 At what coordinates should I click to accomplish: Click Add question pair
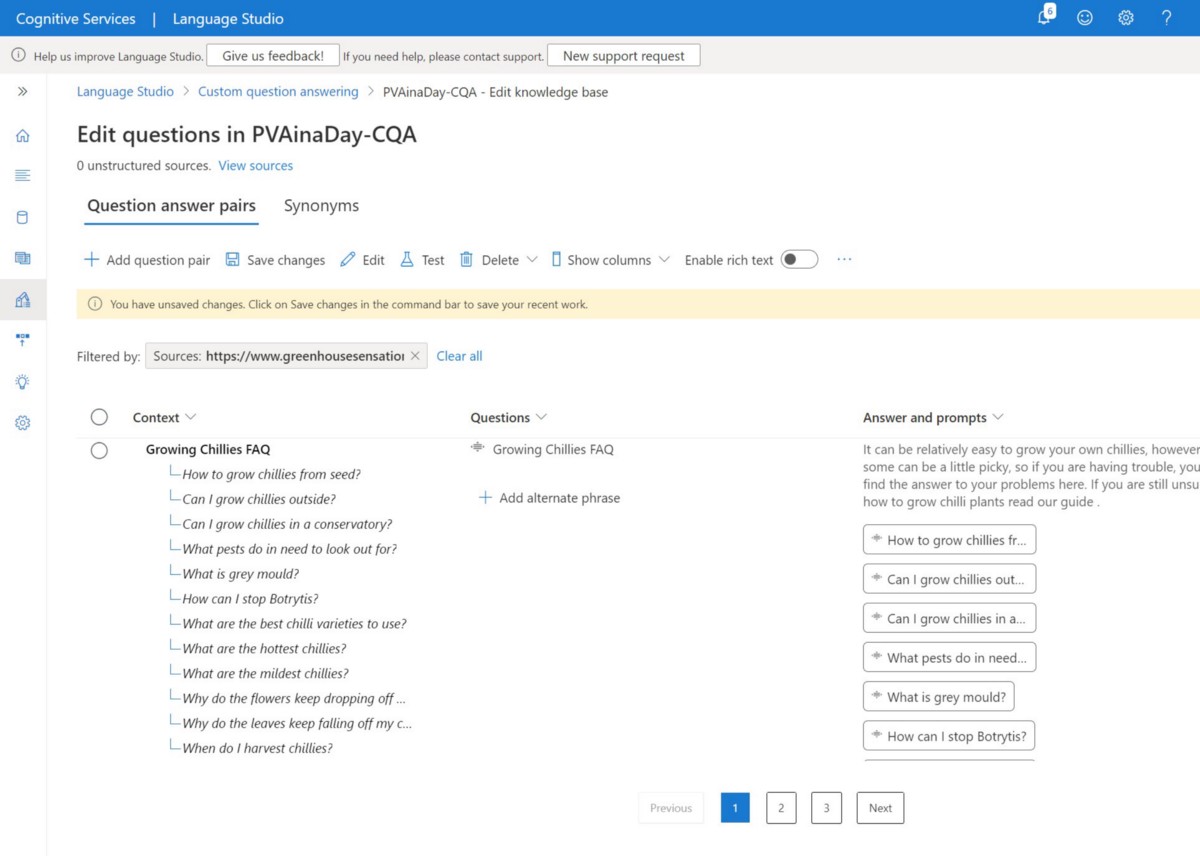pos(147,260)
